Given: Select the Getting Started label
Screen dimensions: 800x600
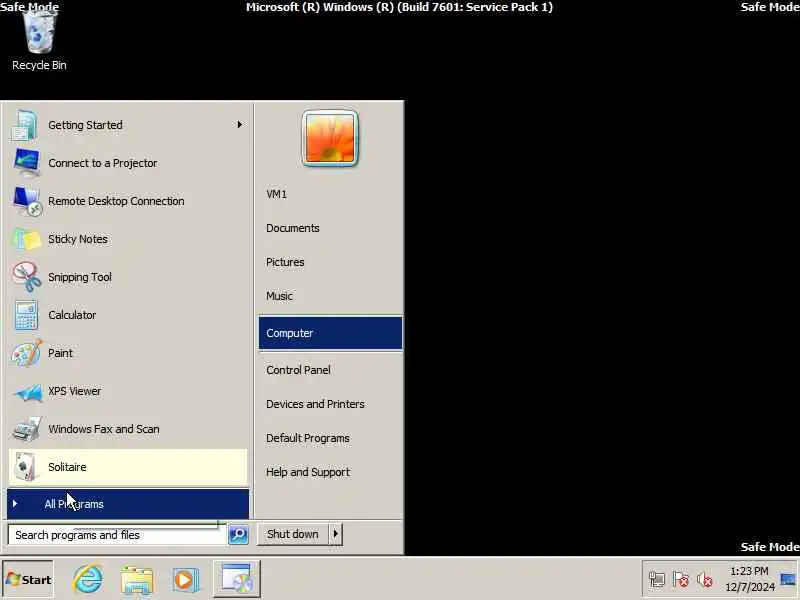Looking at the screenshot, I should pyautogui.click(x=85, y=125).
